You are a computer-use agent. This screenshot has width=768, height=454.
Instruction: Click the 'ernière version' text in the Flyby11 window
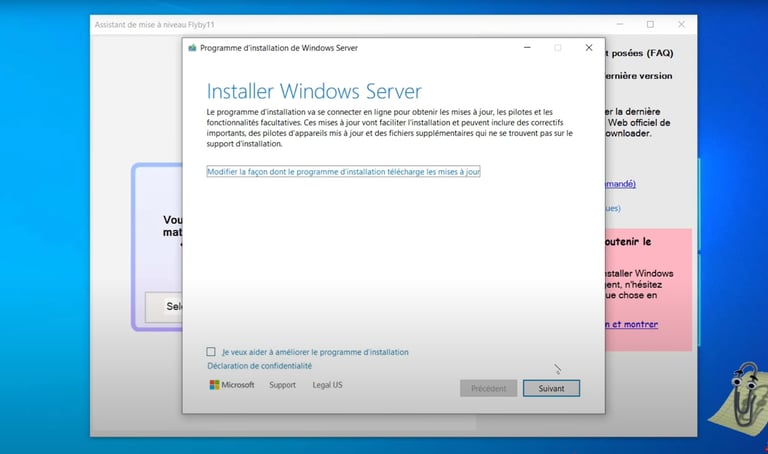pyautogui.click(x=639, y=76)
